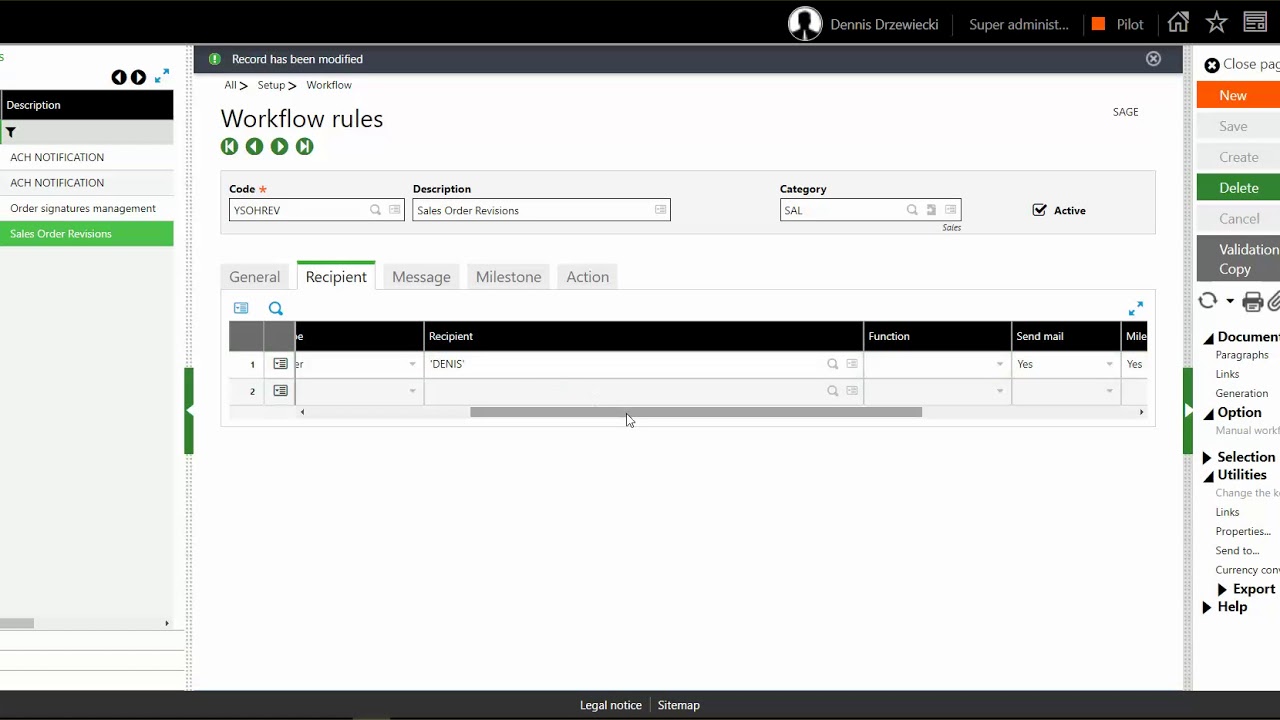Viewport: 1280px width, 720px height.
Task: Open the Code field action menu icon
Action: [394, 210]
